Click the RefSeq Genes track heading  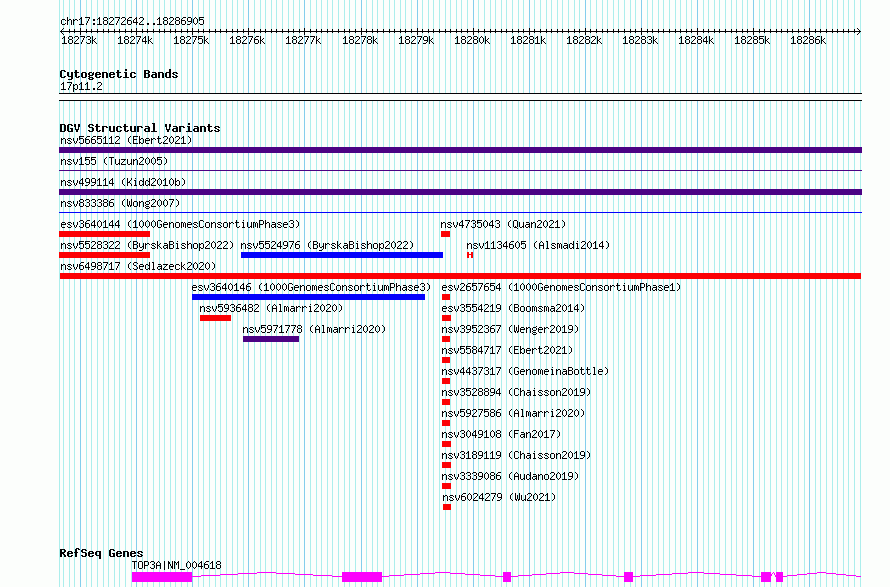(101, 554)
